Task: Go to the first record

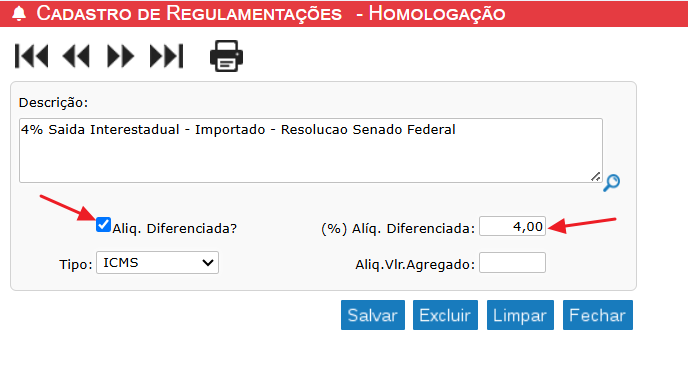Action: tap(32, 56)
